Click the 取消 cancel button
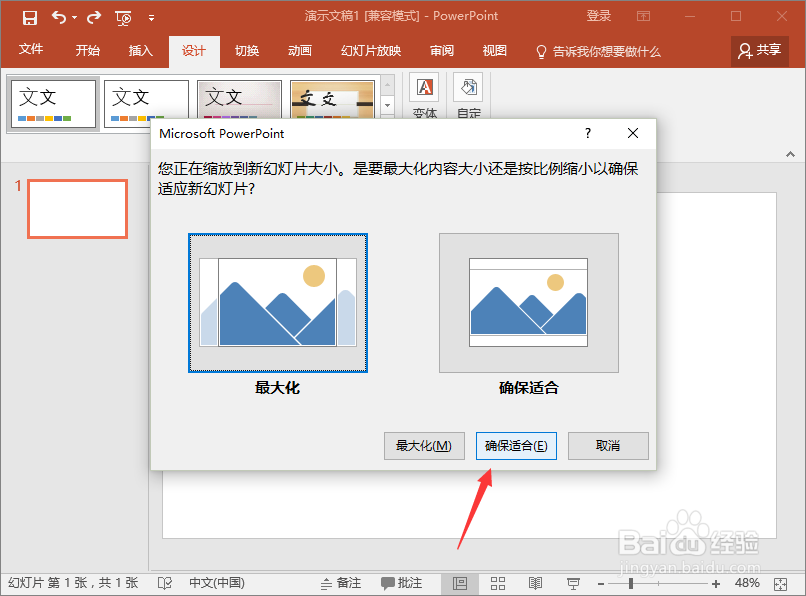 coord(608,446)
